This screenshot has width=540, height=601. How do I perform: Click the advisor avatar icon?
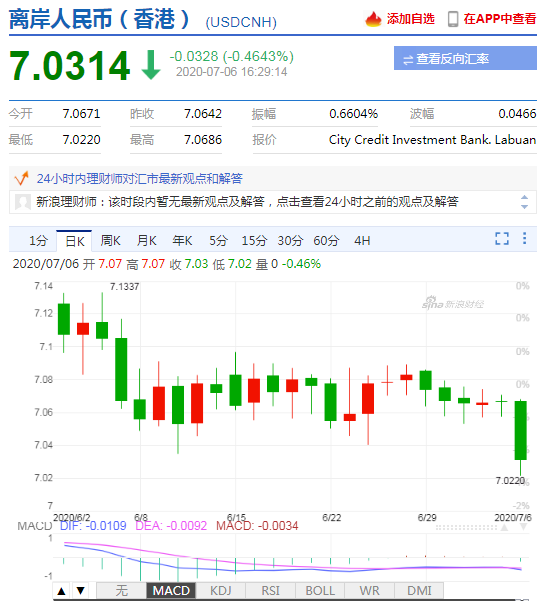(x=23, y=202)
